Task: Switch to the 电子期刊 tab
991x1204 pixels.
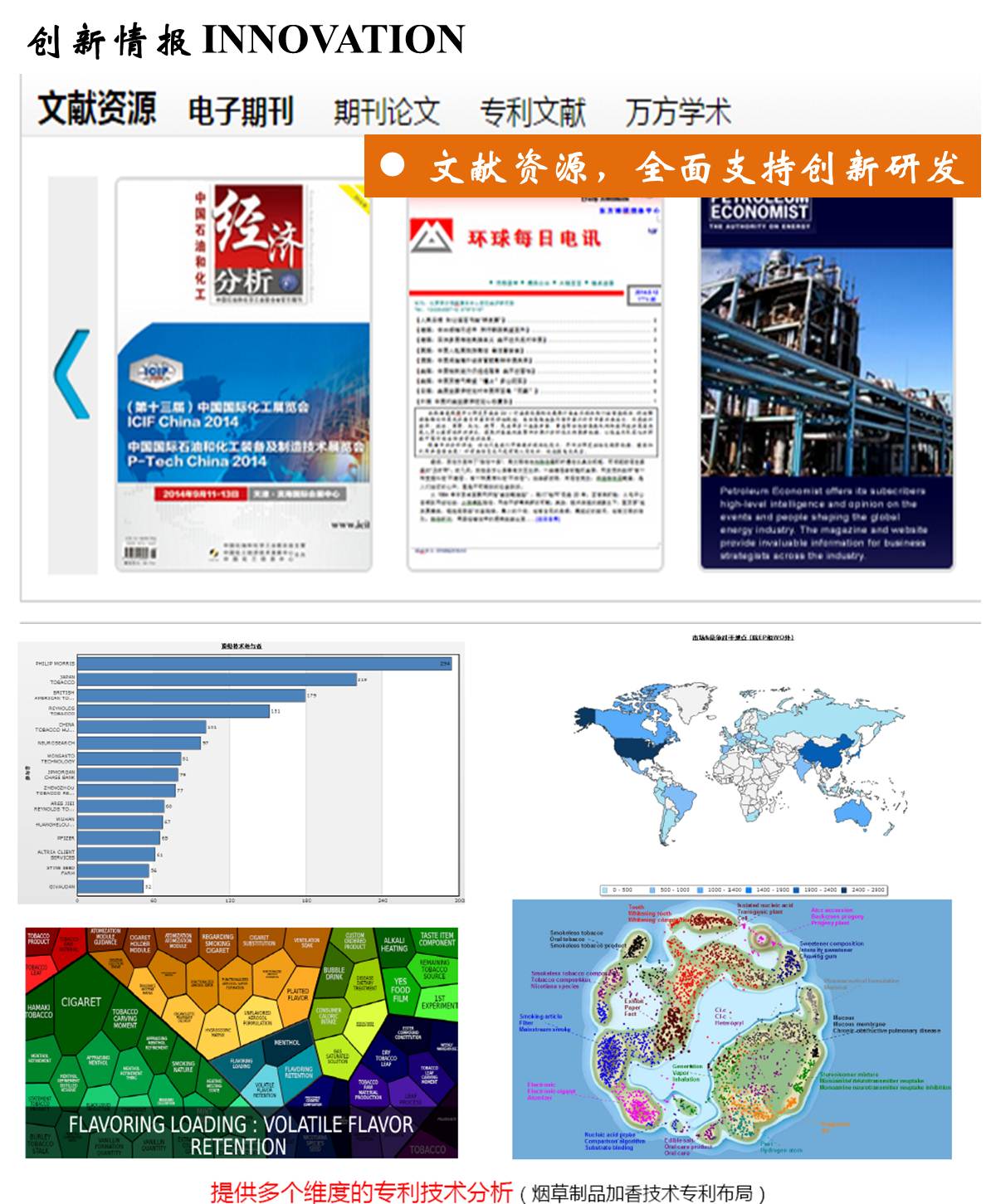Action: (241, 111)
